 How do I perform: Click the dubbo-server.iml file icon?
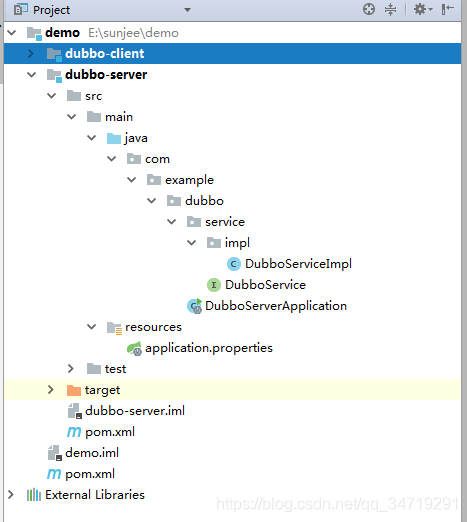75,411
